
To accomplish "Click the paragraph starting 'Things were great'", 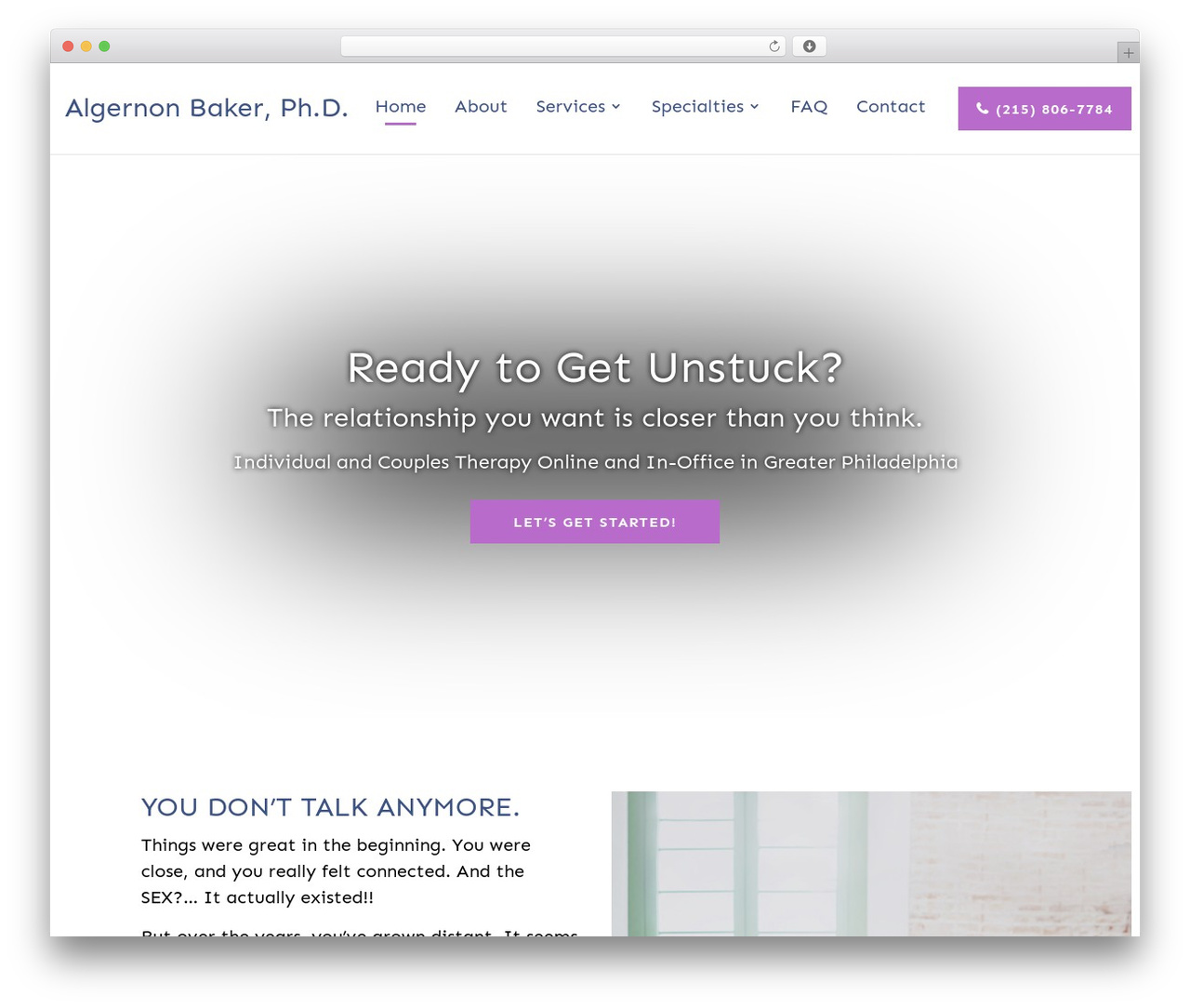I will 337,871.
